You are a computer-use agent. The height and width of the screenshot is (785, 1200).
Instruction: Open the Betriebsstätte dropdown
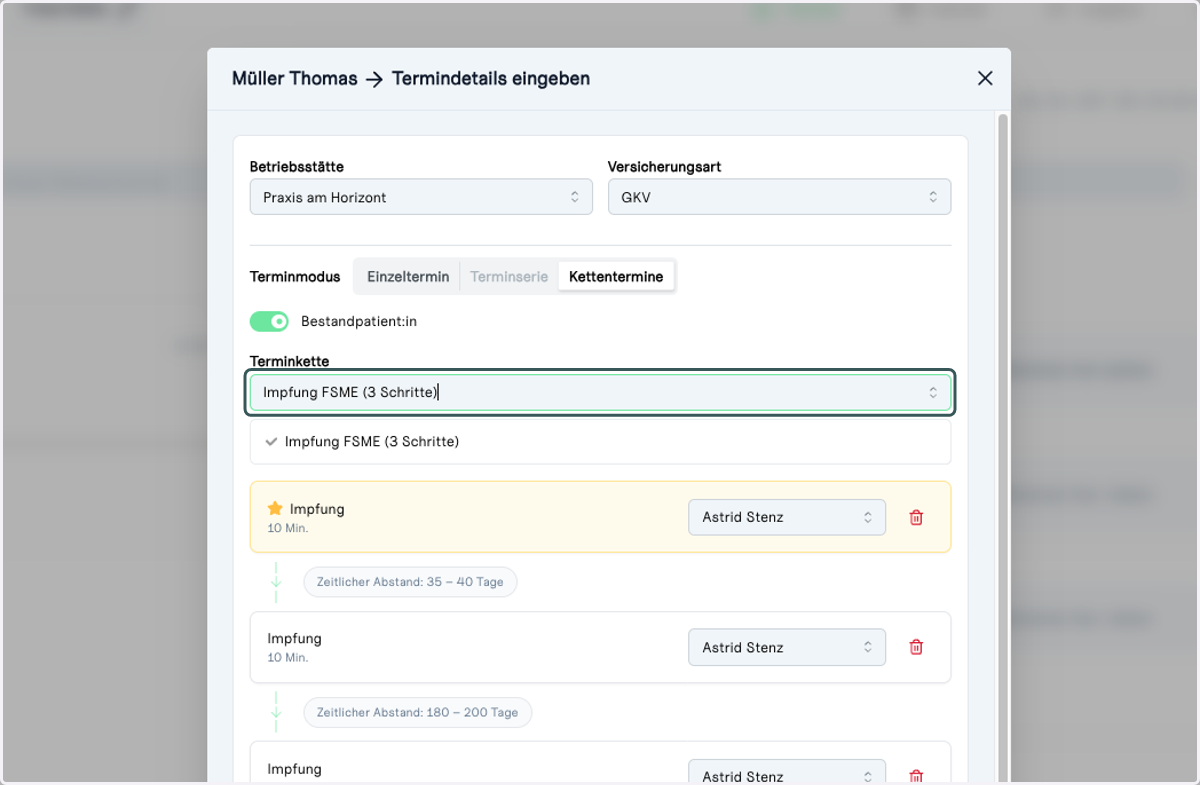click(x=421, y=197)
